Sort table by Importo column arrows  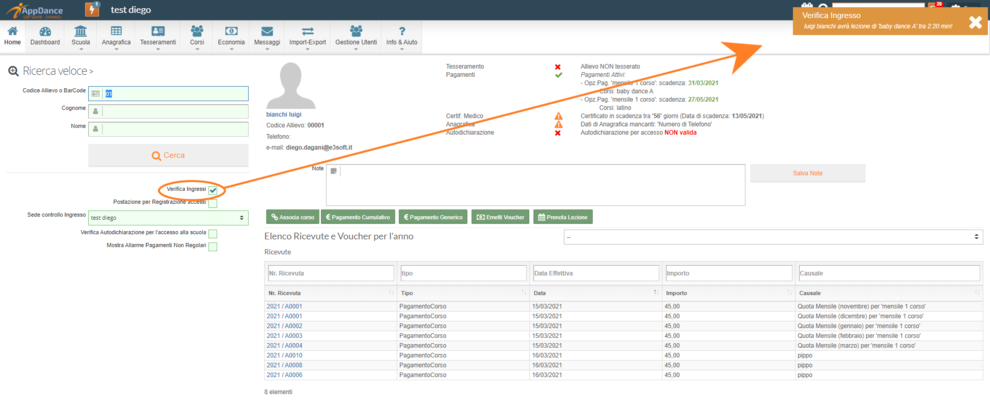click(788, 294)
